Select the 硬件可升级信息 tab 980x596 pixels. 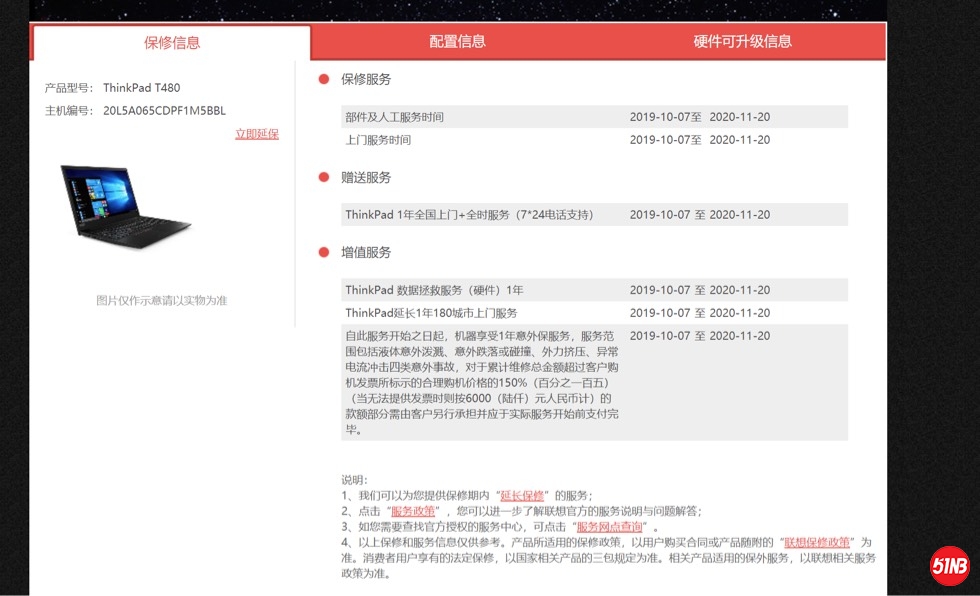[742, 41]
